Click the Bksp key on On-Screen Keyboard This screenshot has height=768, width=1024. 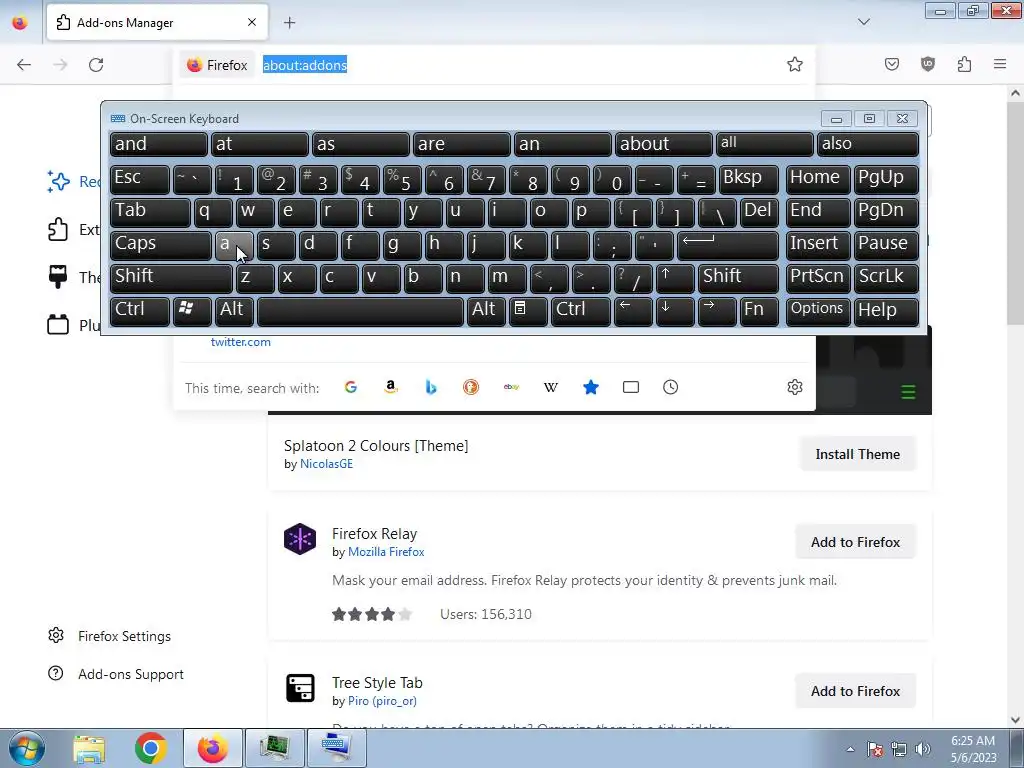tap(748, 178)
